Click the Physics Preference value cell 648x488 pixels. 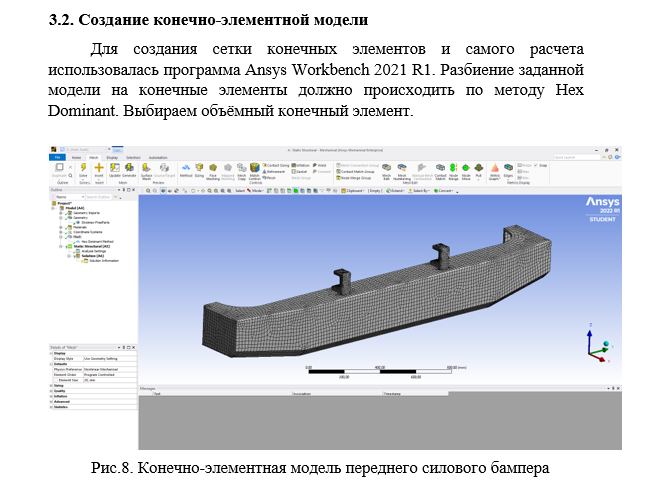coord(110,369)
